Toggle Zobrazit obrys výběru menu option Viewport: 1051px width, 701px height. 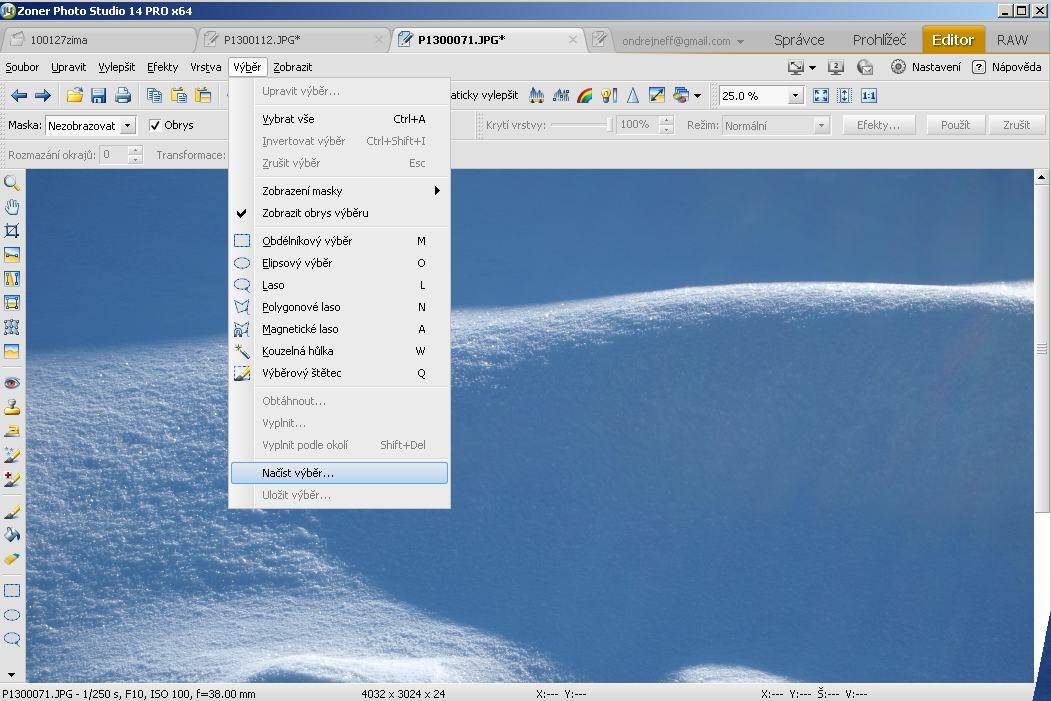315,213
